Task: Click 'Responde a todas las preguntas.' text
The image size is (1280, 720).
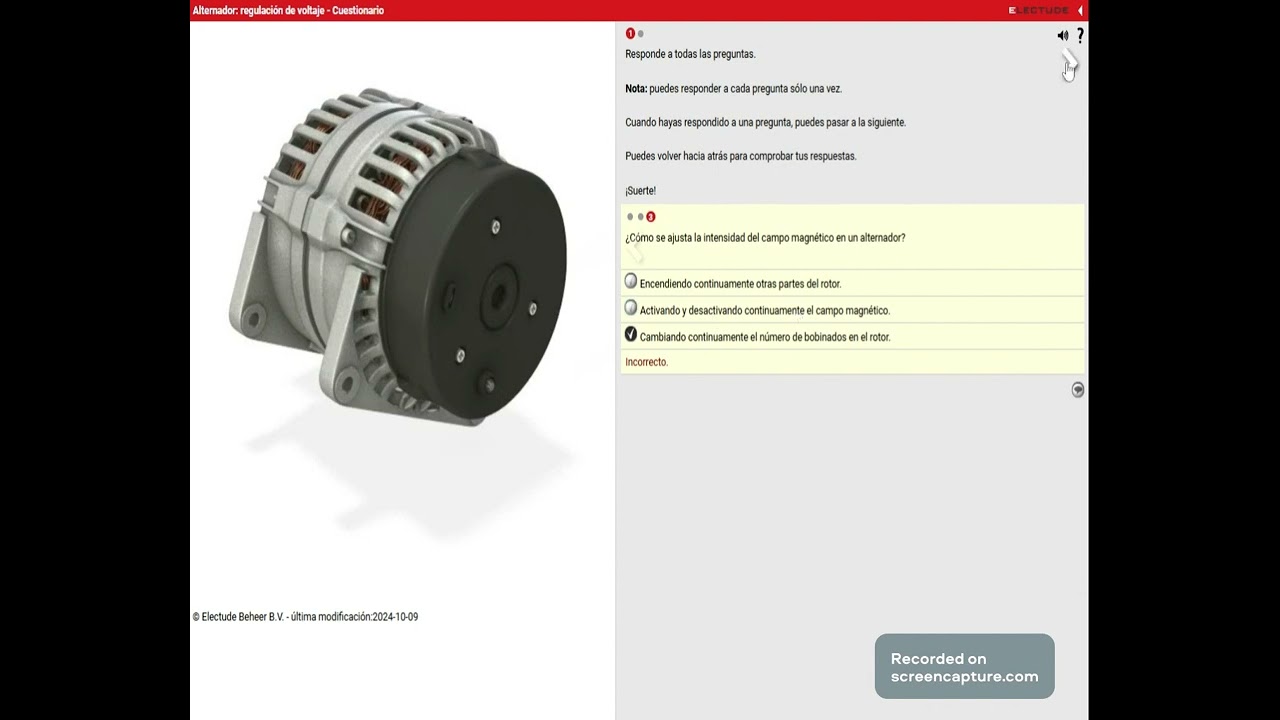Action: [x=690, y=54]
